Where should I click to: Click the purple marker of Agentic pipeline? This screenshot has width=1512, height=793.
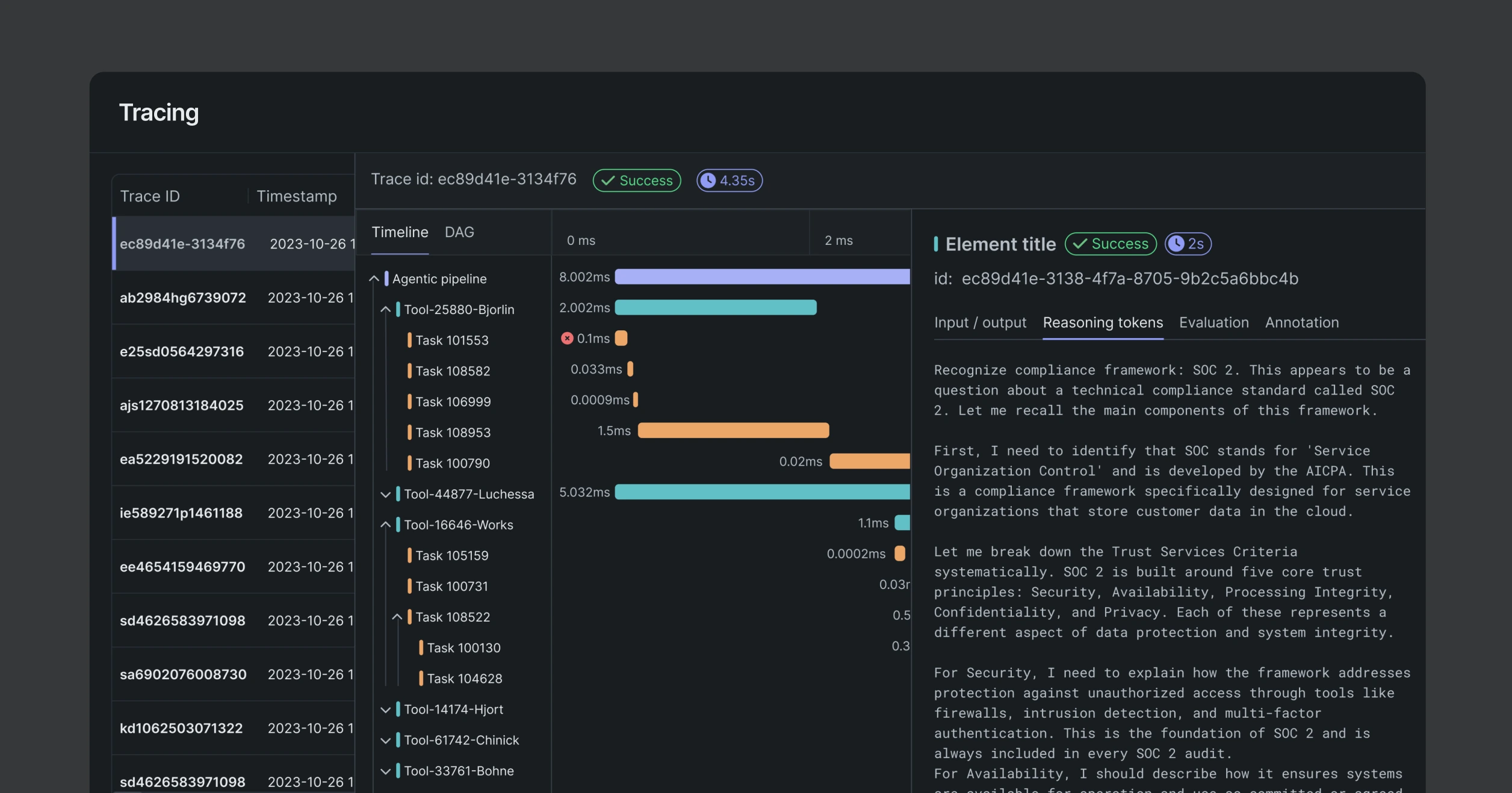click(x=386, y=279)
